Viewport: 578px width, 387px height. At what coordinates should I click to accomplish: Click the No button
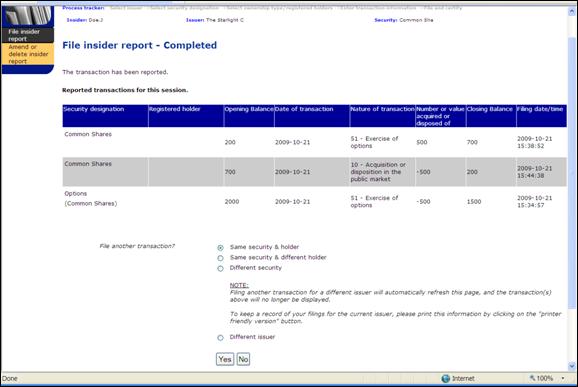click(243, 359)
